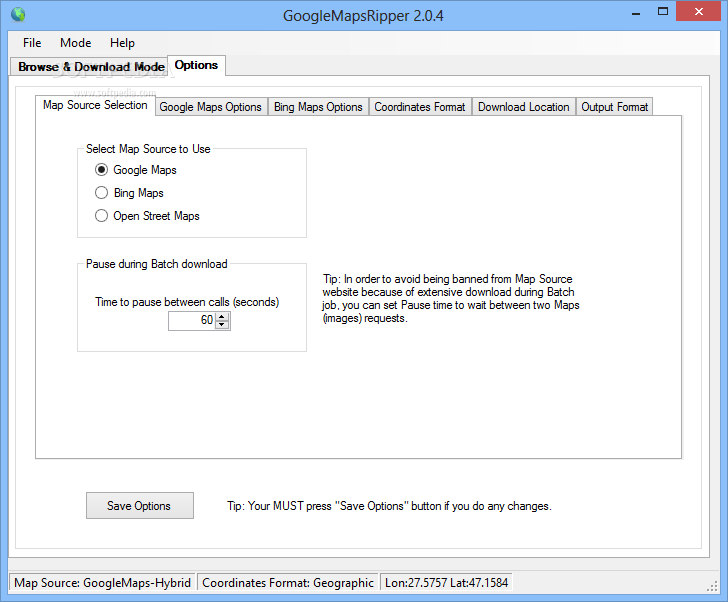Click Map Source: GoogleMaps-Hybrid status entry
Viewport: 728px width, 602px height.
click(103, 583)
